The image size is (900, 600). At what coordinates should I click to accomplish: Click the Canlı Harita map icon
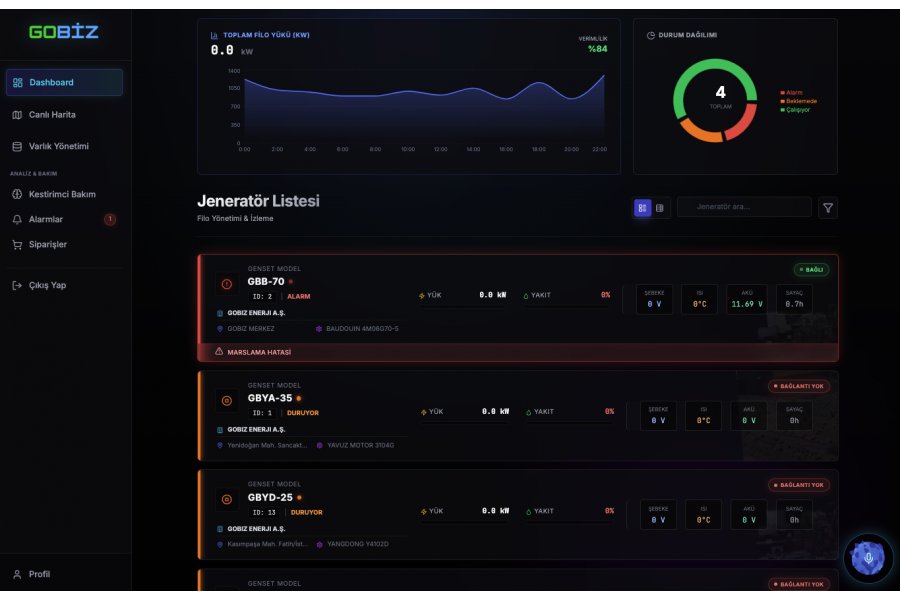point(17,115)
